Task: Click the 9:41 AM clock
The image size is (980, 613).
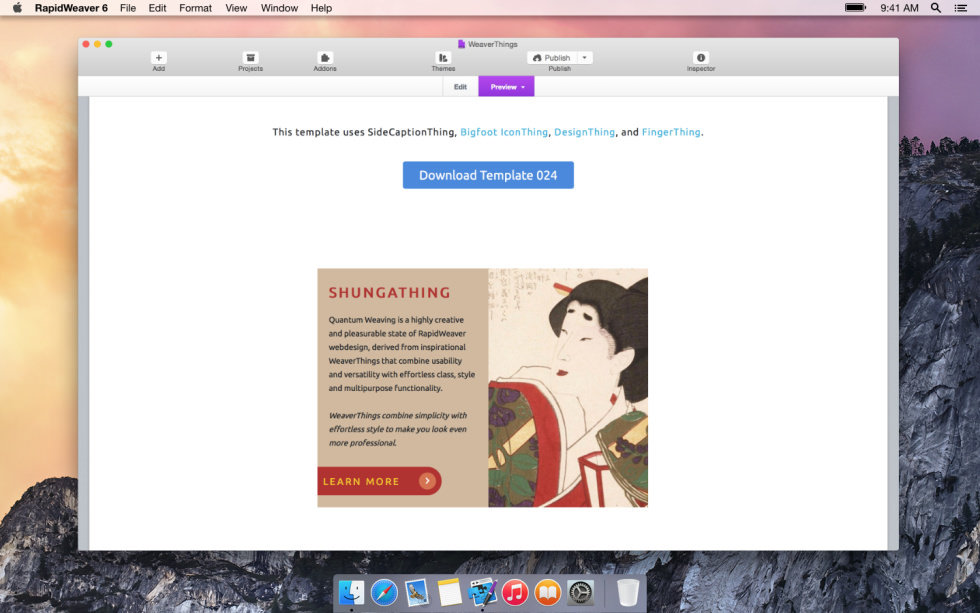Action: [x=899, y=8]
